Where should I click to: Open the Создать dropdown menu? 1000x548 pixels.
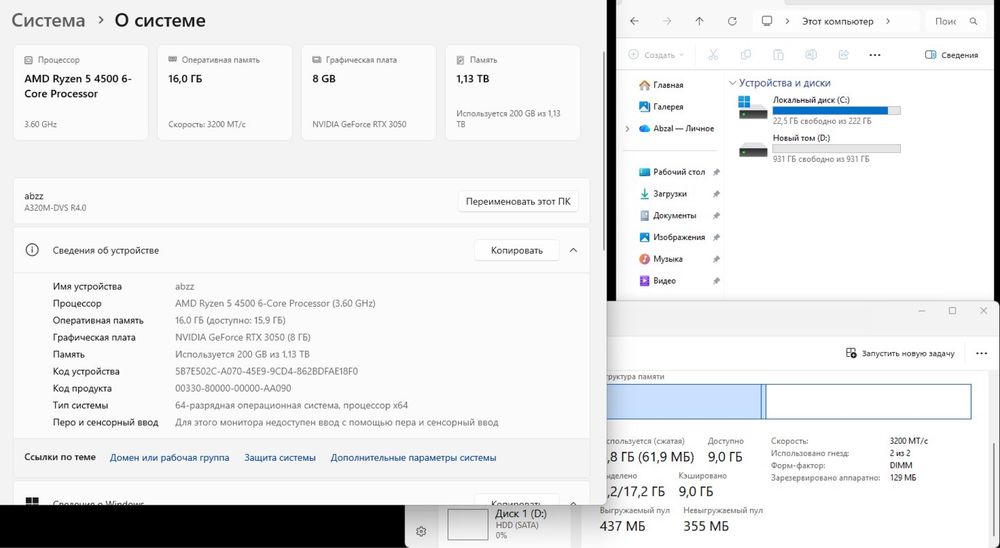pos(656,55)
